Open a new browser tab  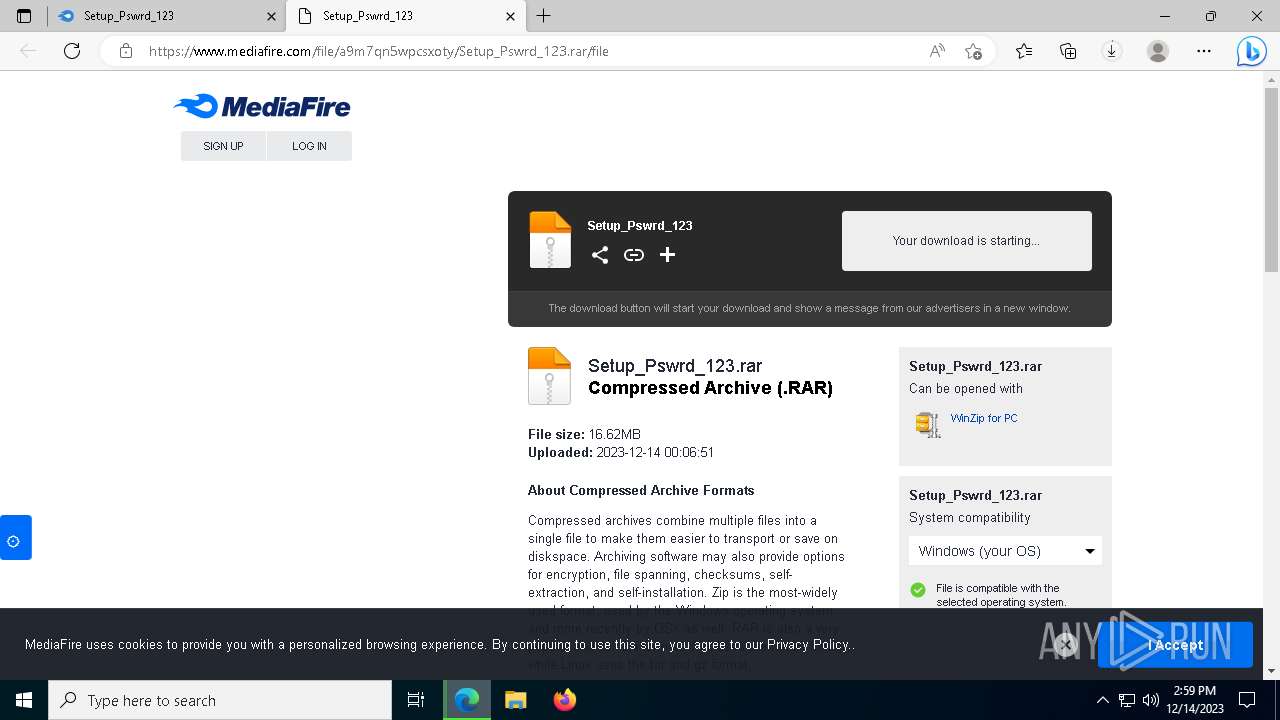click(x=544, y=16)
